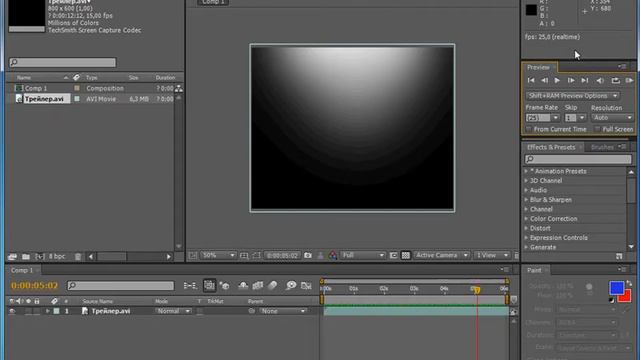Click the red background color swatch
This screenshot has width=640, height=360.
626,297
